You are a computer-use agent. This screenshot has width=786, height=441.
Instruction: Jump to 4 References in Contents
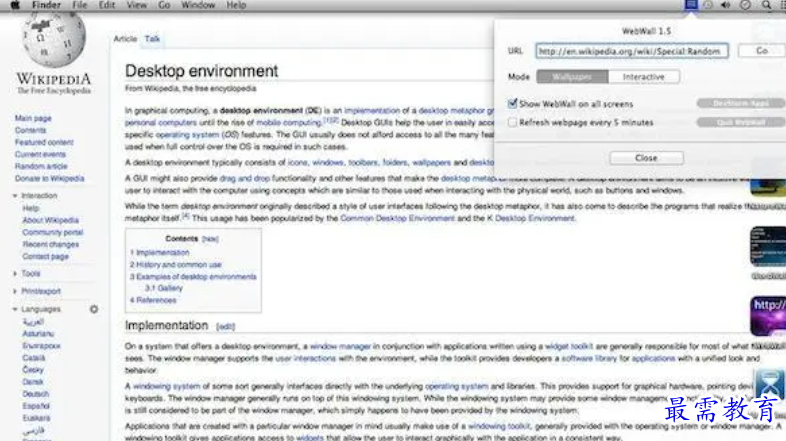153,300
